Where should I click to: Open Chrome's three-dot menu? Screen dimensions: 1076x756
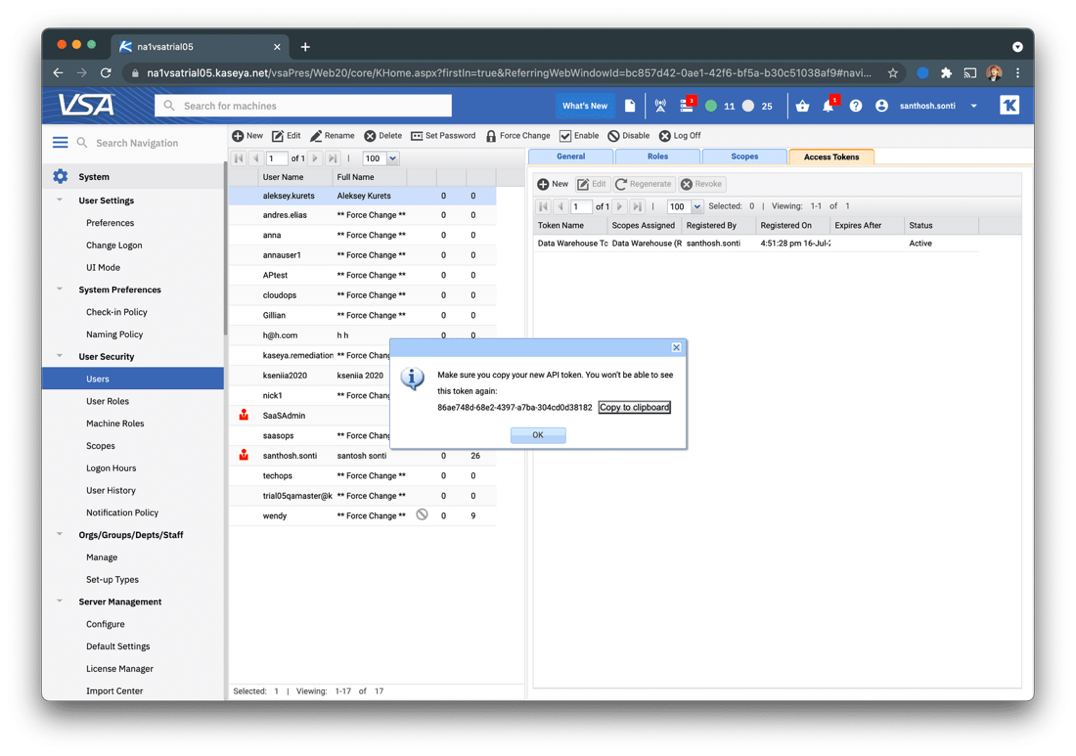1018,73
